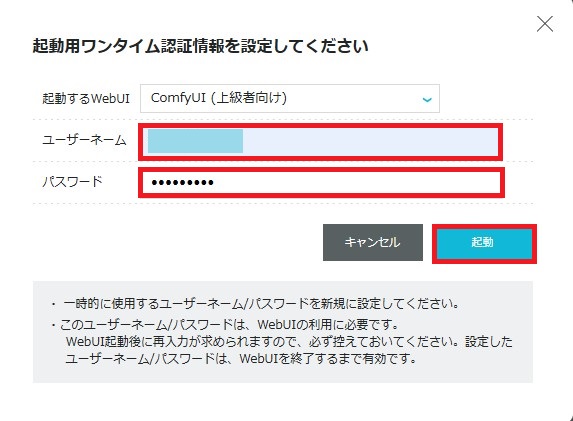Close the dialog with the X icon
This screenshot has height=421, width=573.
[544, 24]
